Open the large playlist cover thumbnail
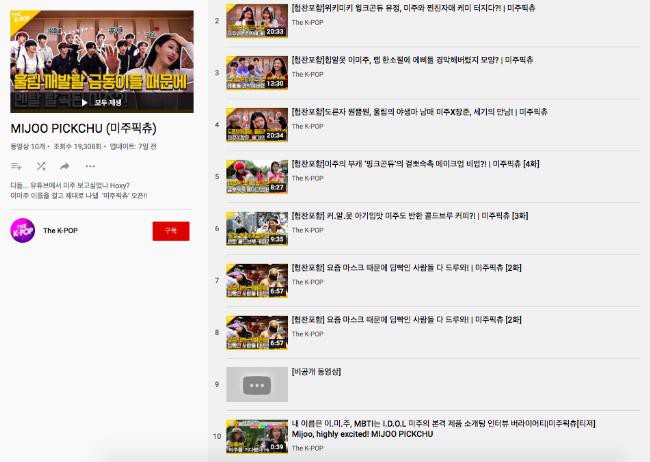The image size is (650, 462). pyautogui.click(x=102, y=61)
